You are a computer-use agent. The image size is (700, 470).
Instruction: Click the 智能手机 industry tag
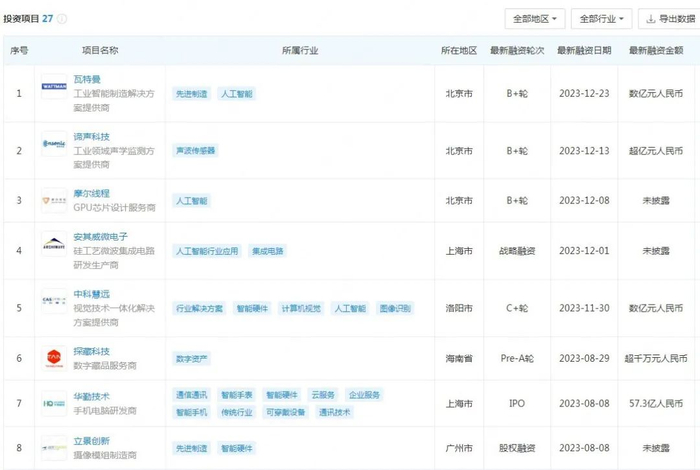[192, 412]
